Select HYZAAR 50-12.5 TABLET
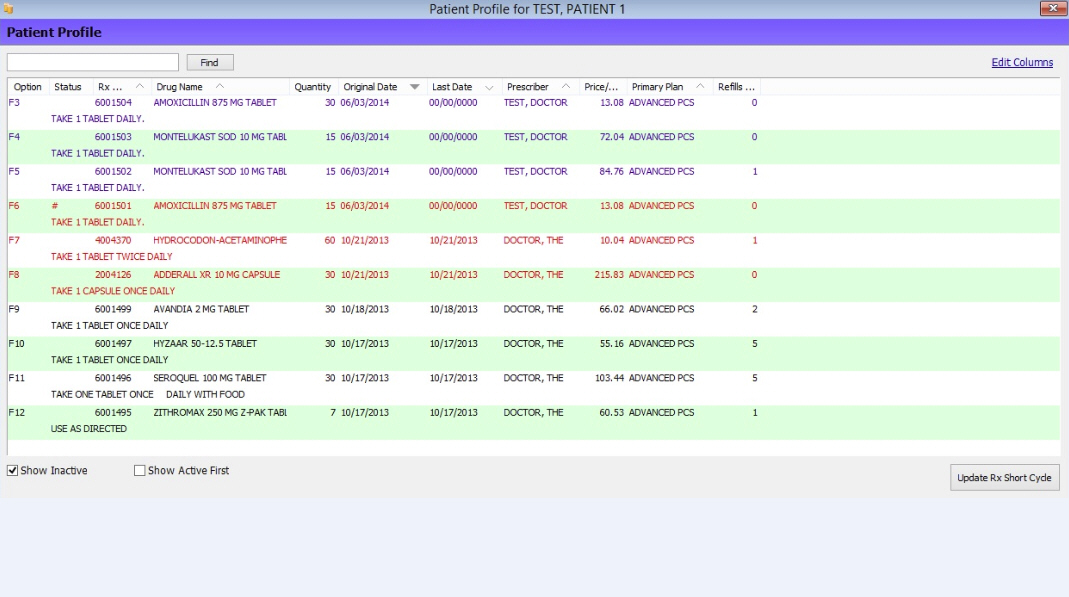The image size is (1069, 597). (x=205, y=344)
